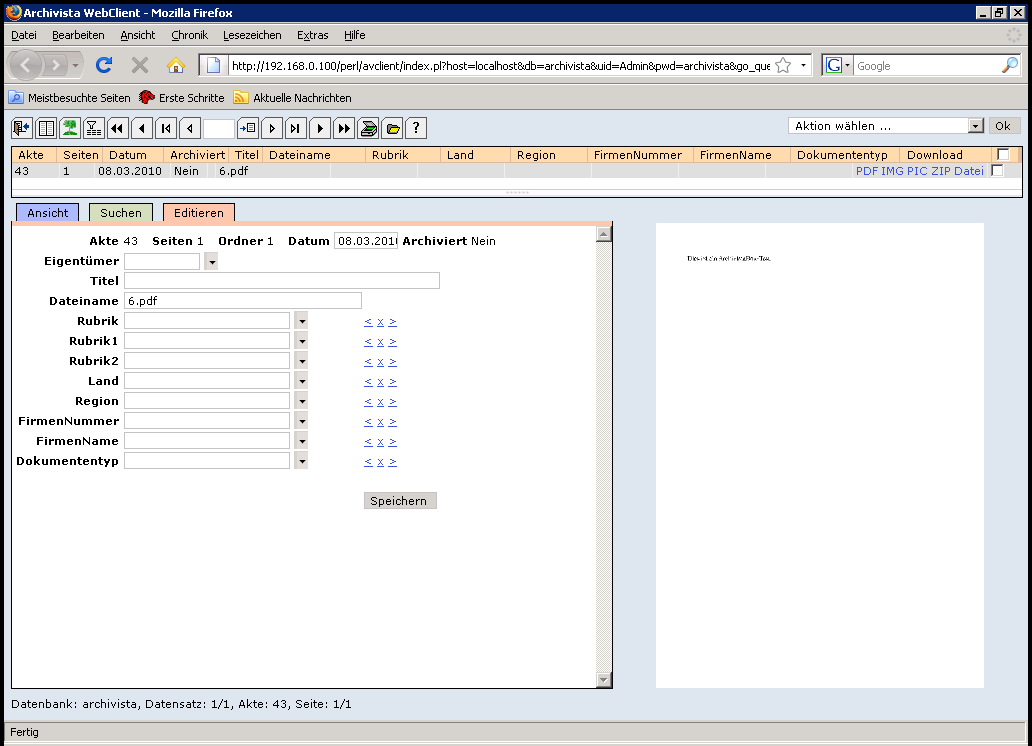Reload the page in Firefox
This screenshot has width=1032, height=746.
click(104, 65)
